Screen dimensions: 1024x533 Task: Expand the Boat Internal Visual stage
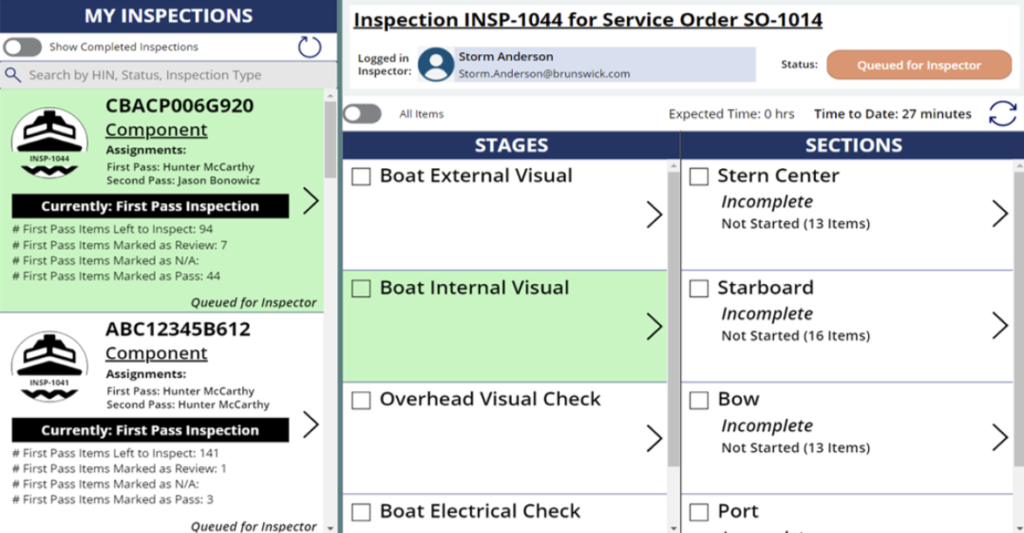click(654, 327)
